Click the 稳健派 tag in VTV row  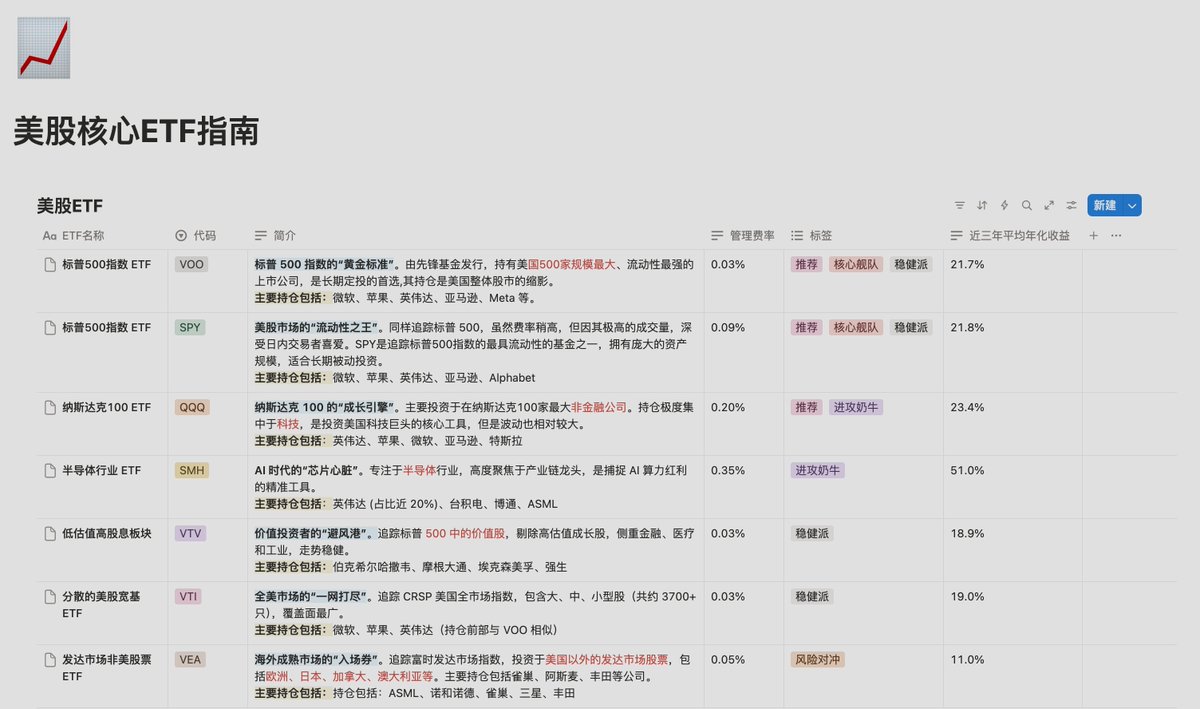coord(812,533)
